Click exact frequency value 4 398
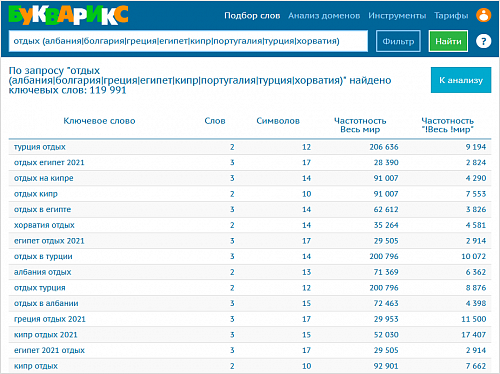Image resolution: width=500 pixels, height=374 pixels. (476, 304)
